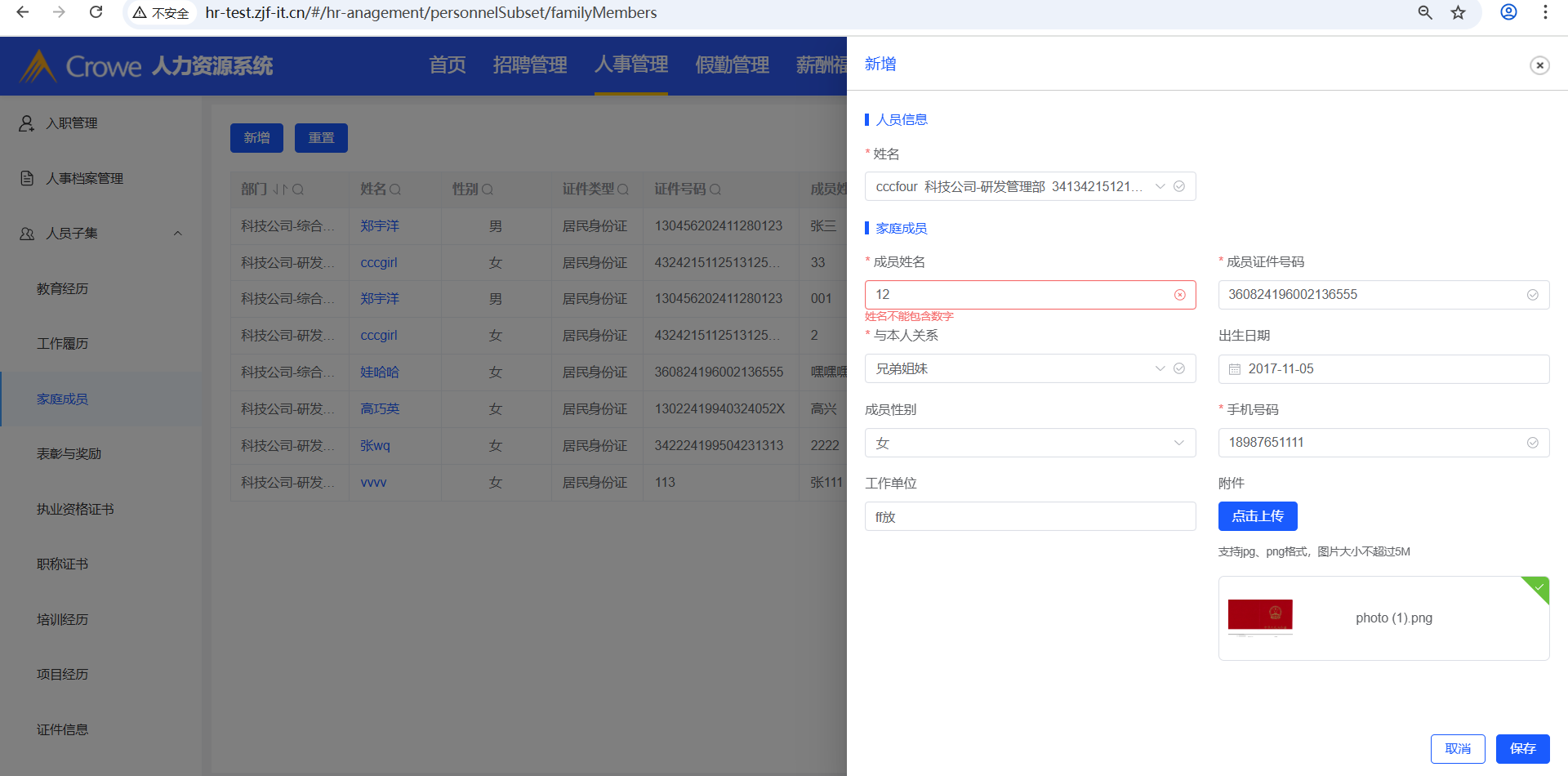Open 教育经历 in the sidebar
The image size is (1568, 776).
click(x=62, y=288)
